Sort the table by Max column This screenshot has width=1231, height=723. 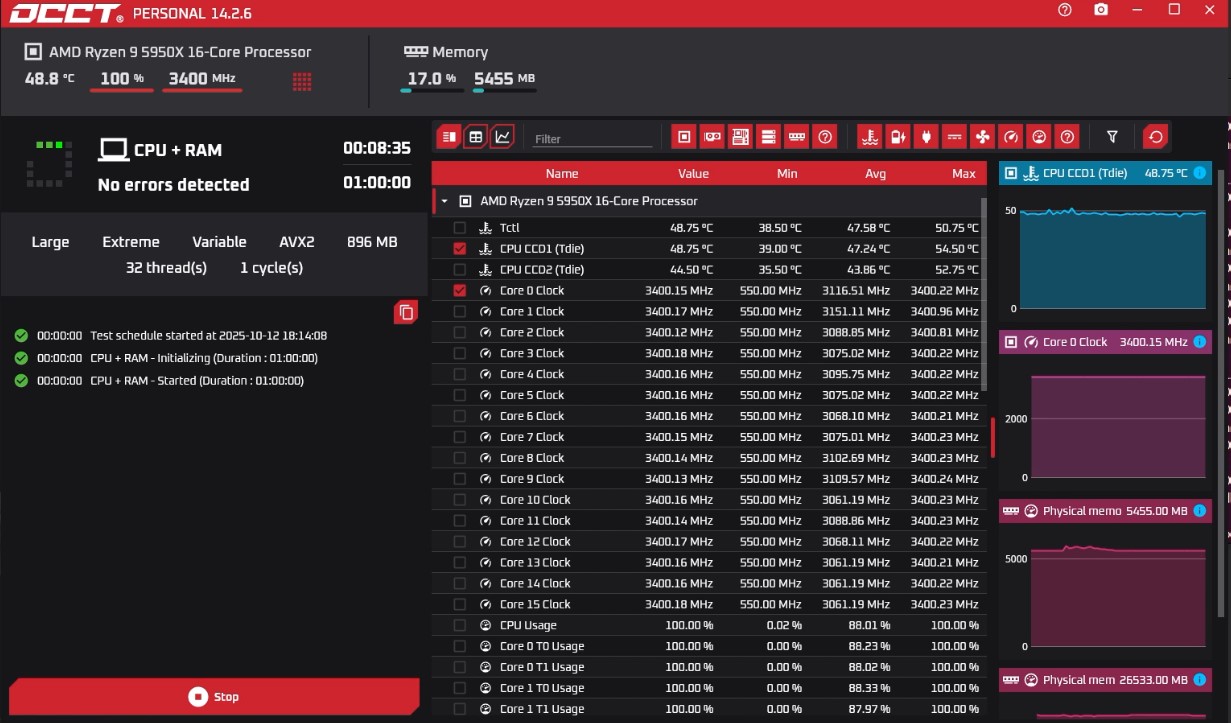[x=964, y=174]
